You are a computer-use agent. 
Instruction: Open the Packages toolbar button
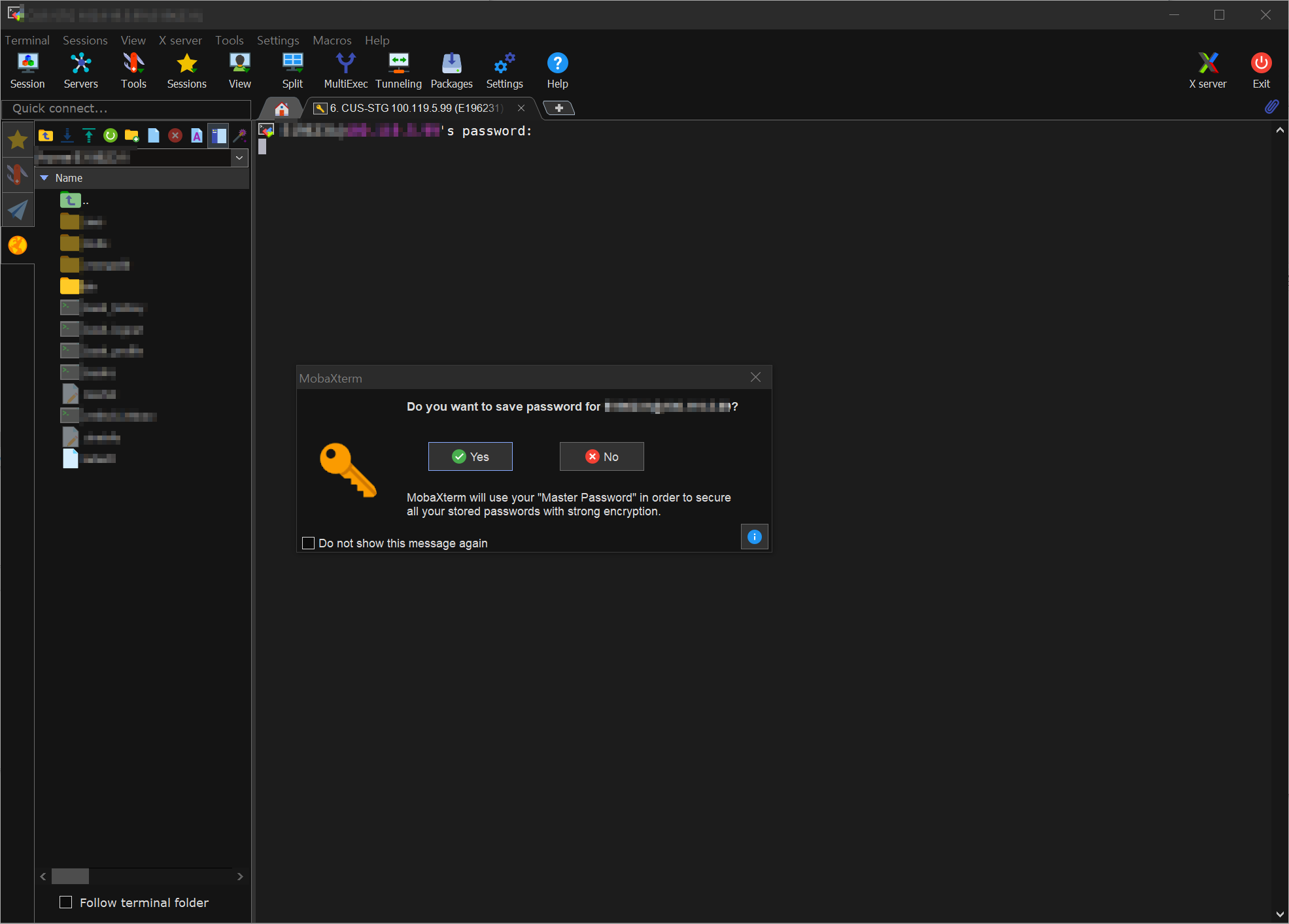click(451, 71)
